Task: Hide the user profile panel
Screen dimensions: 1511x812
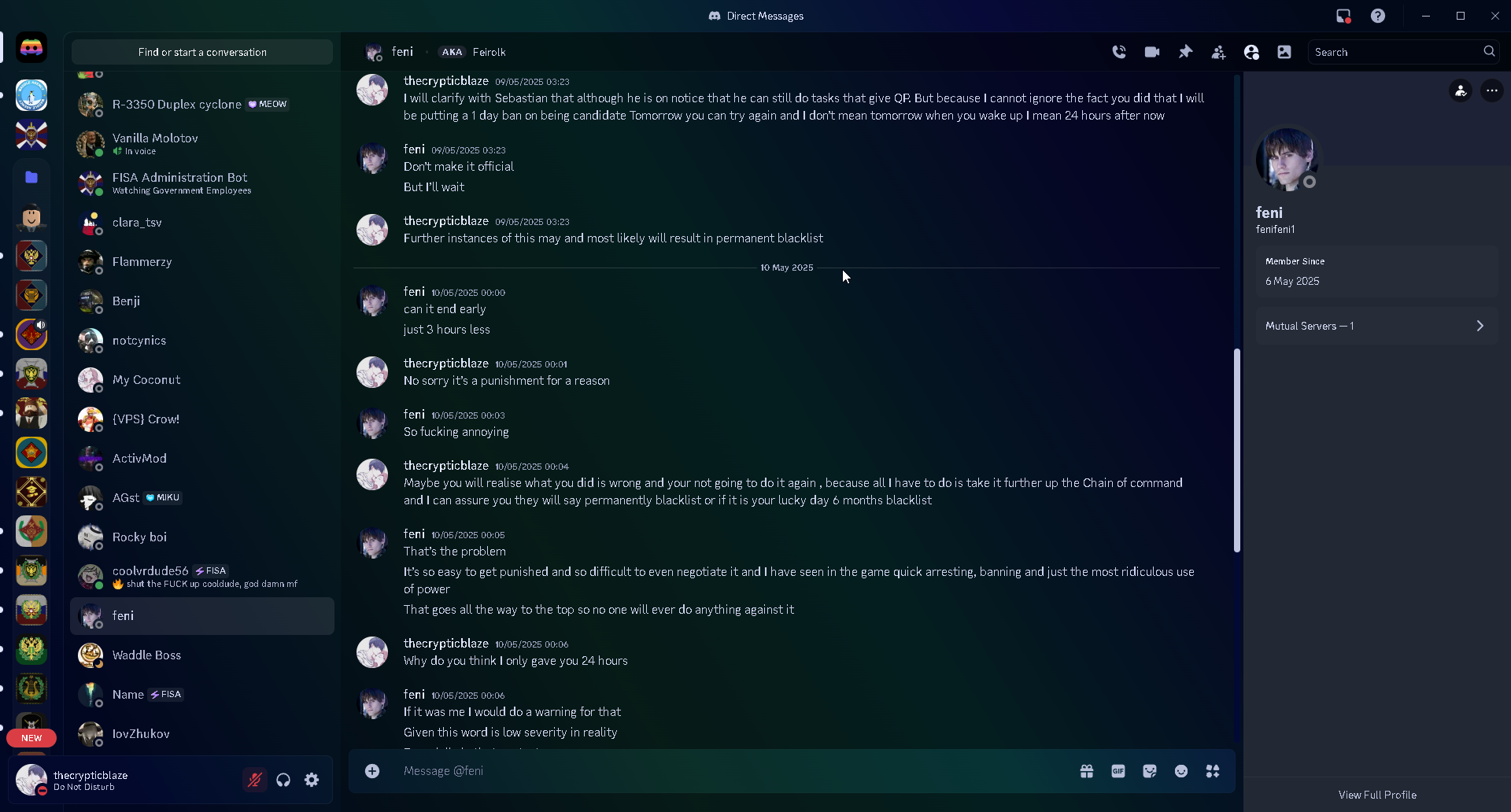Action: click(1251, 52)
